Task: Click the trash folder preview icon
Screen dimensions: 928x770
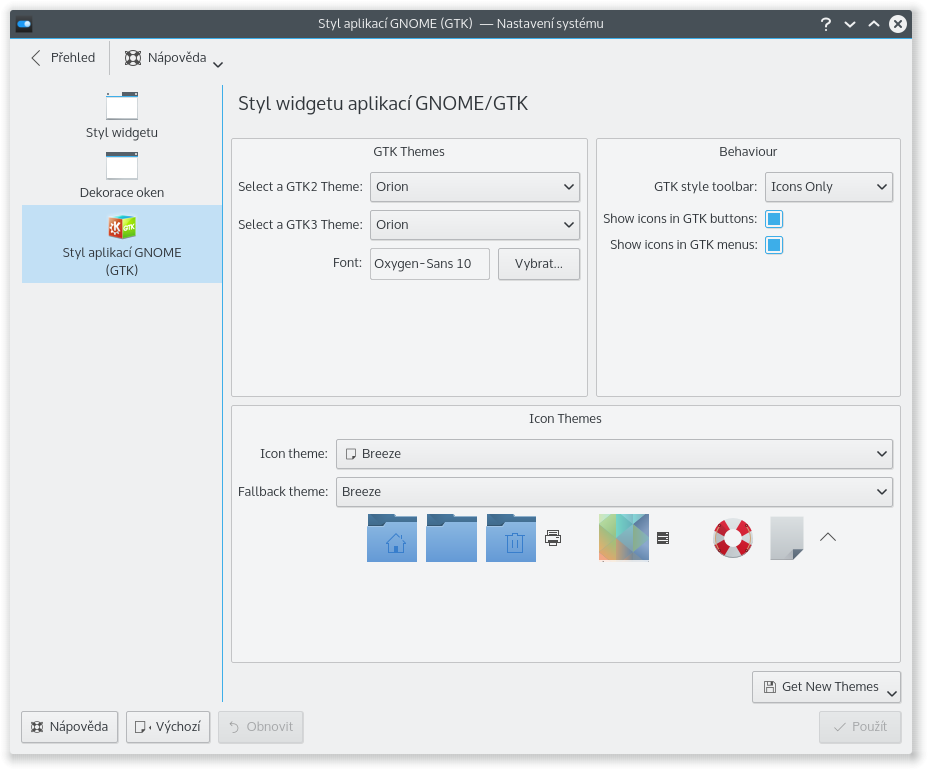Action: [511, 538]
